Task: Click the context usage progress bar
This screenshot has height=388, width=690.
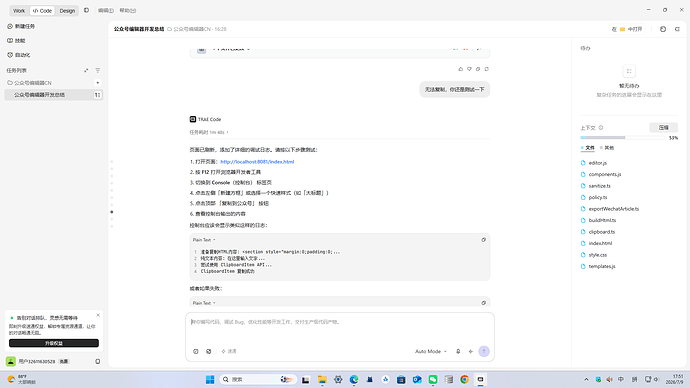Action: click(622, 138)
